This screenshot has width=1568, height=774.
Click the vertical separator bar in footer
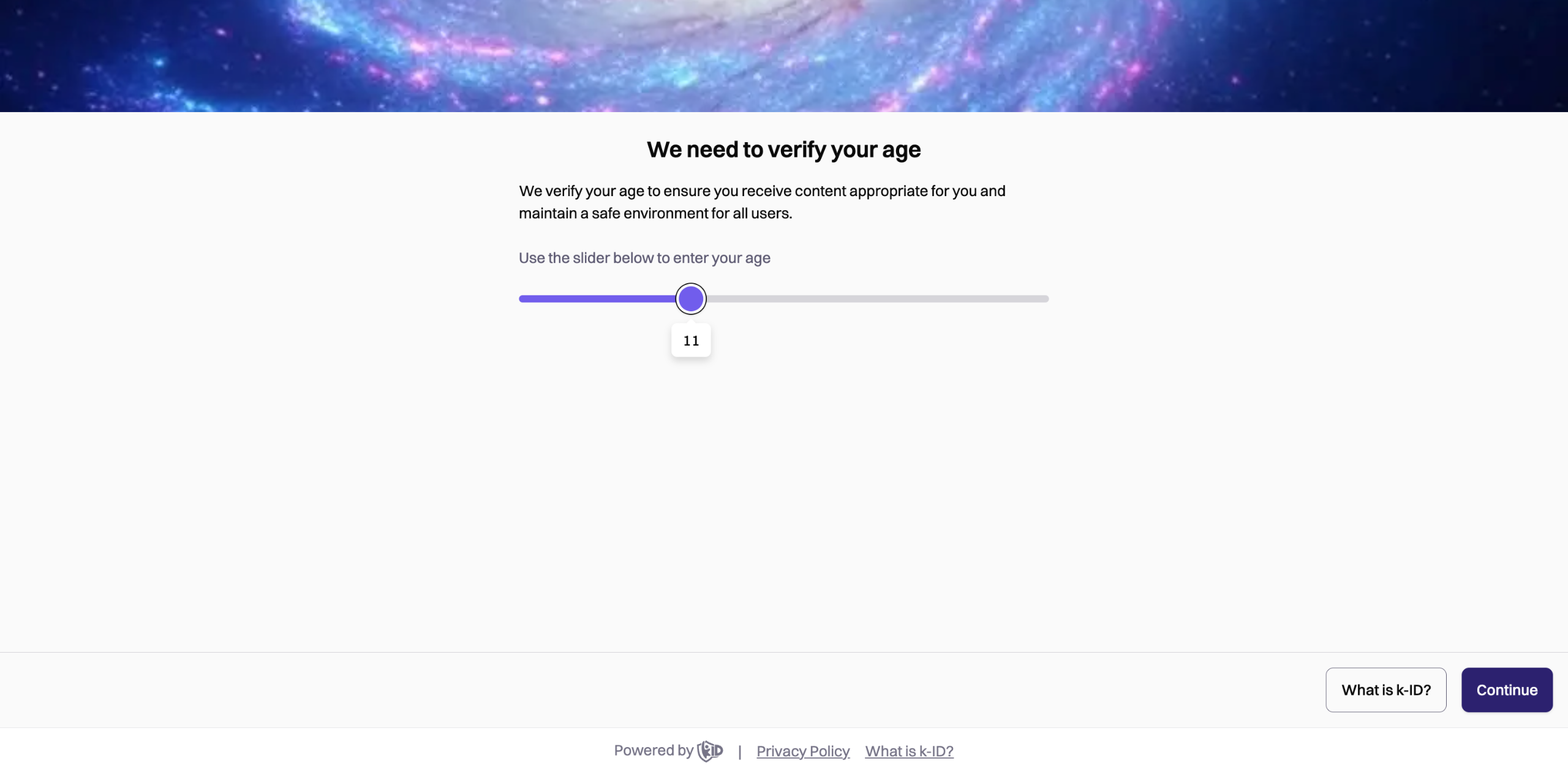point(740,752)
